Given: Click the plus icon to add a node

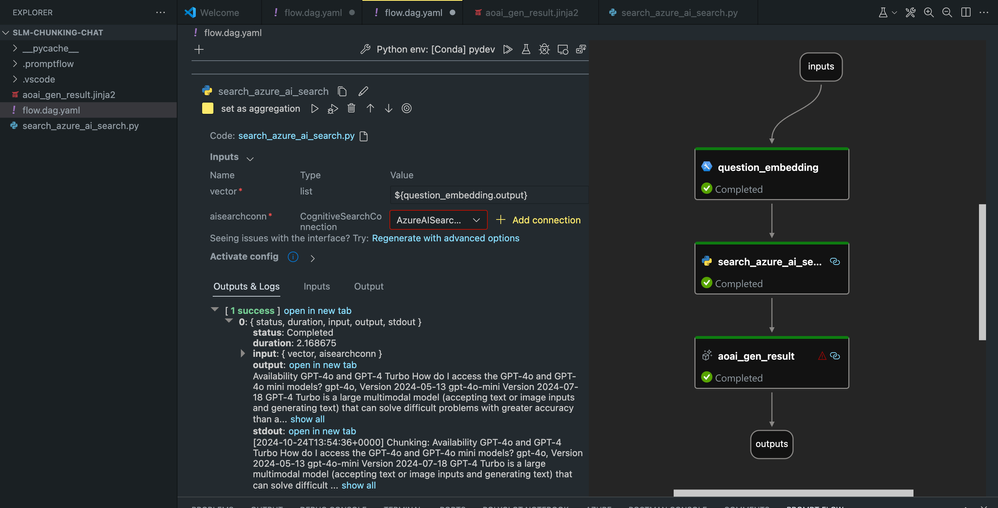Looking at the screenshot, I should pos(199,50).
